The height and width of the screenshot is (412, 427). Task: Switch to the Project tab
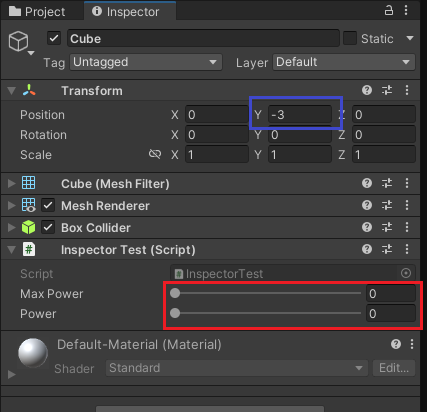(37, 12)
